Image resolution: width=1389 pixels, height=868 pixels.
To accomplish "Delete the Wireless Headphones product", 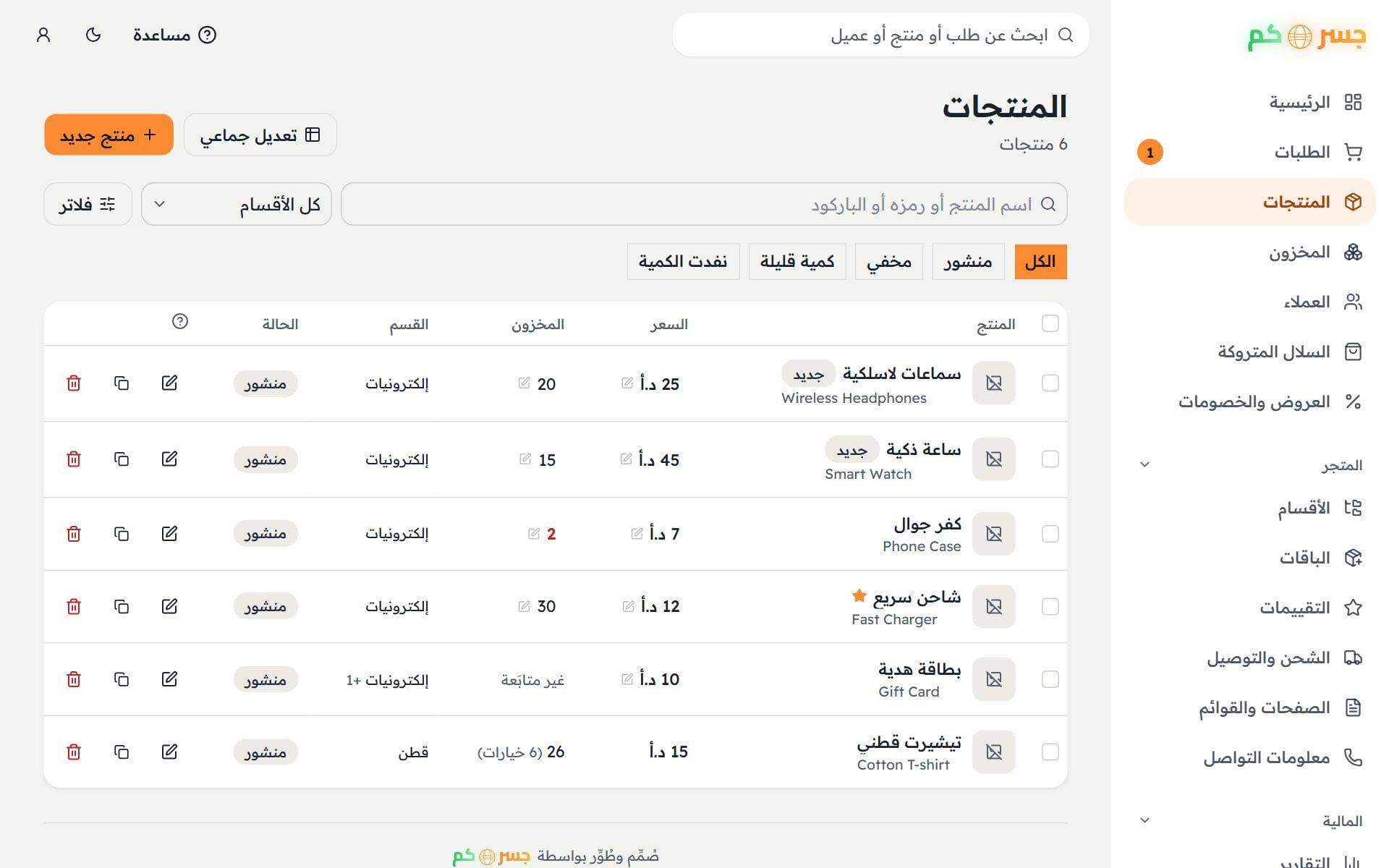I will (74, 383).
